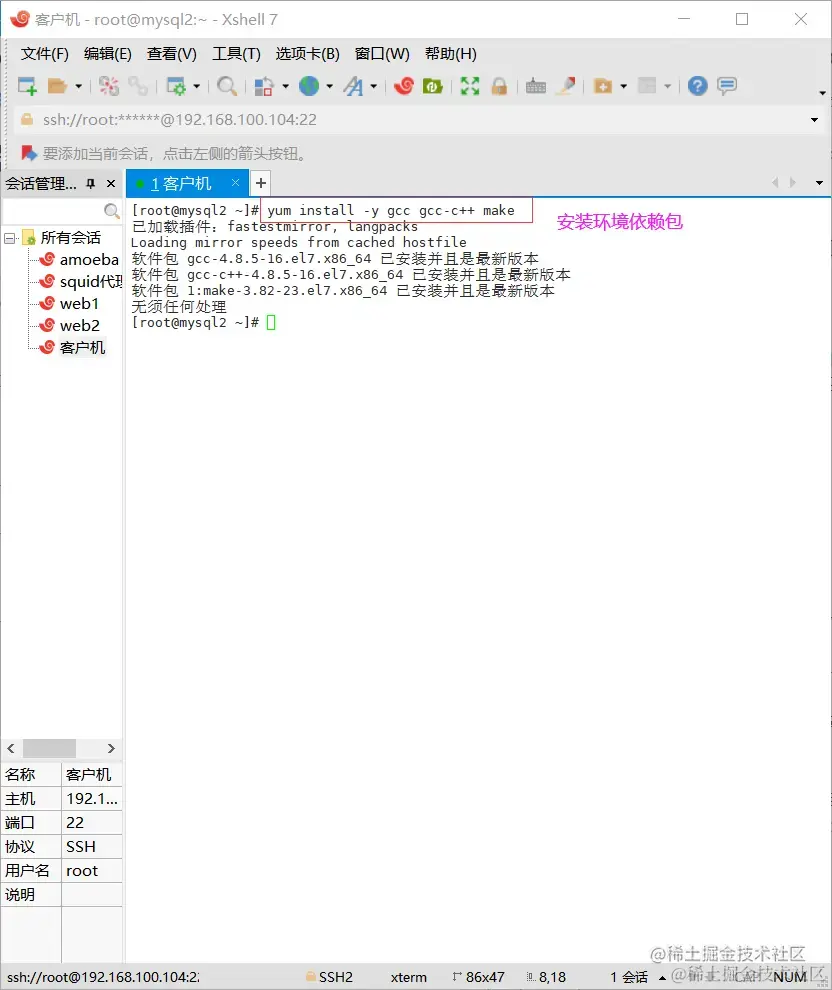Click the Lock screen padlock icon
The image size is (832, 990).
coord(499,86)
